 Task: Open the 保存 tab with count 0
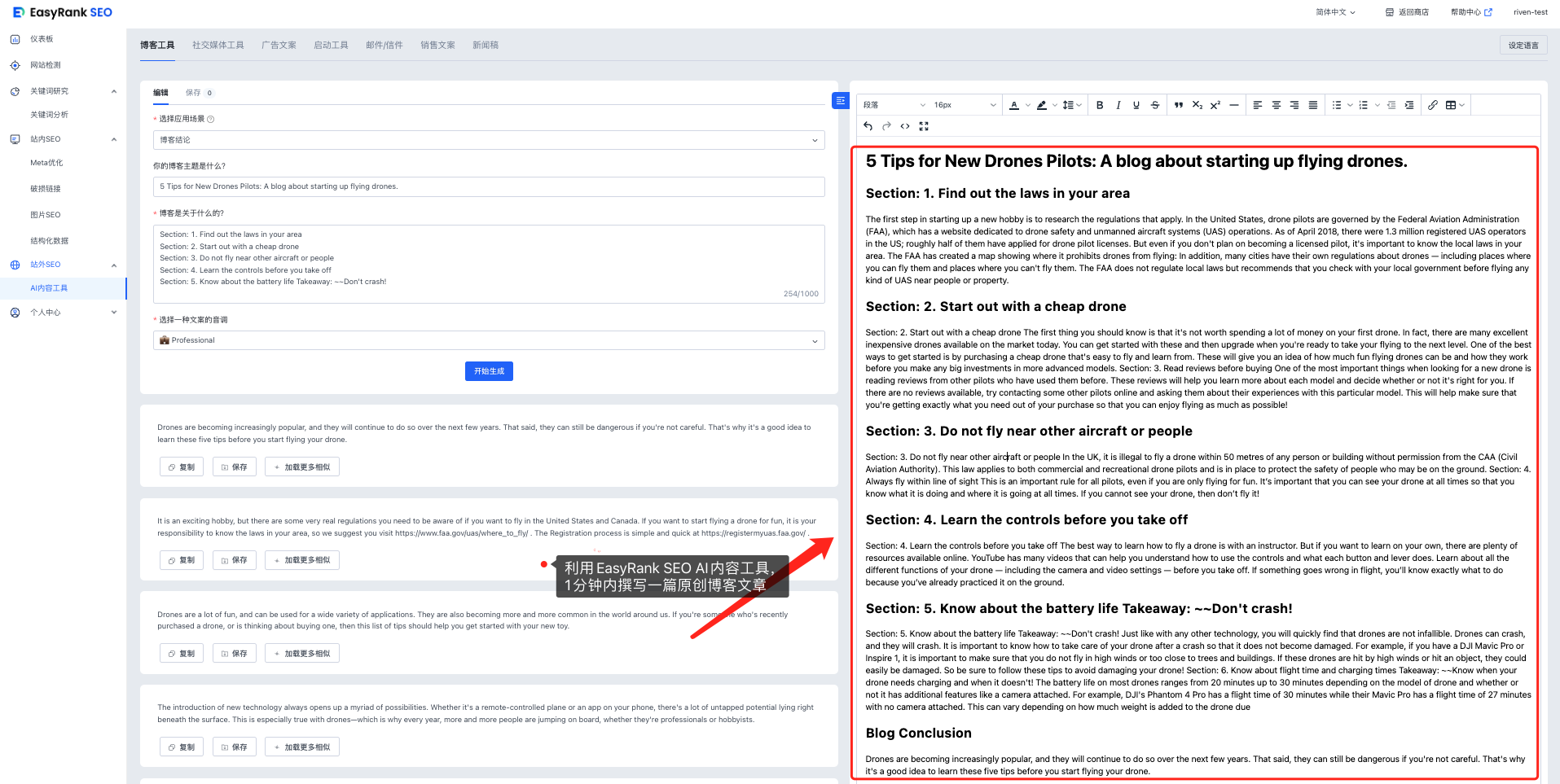click(x=199, y=93)
